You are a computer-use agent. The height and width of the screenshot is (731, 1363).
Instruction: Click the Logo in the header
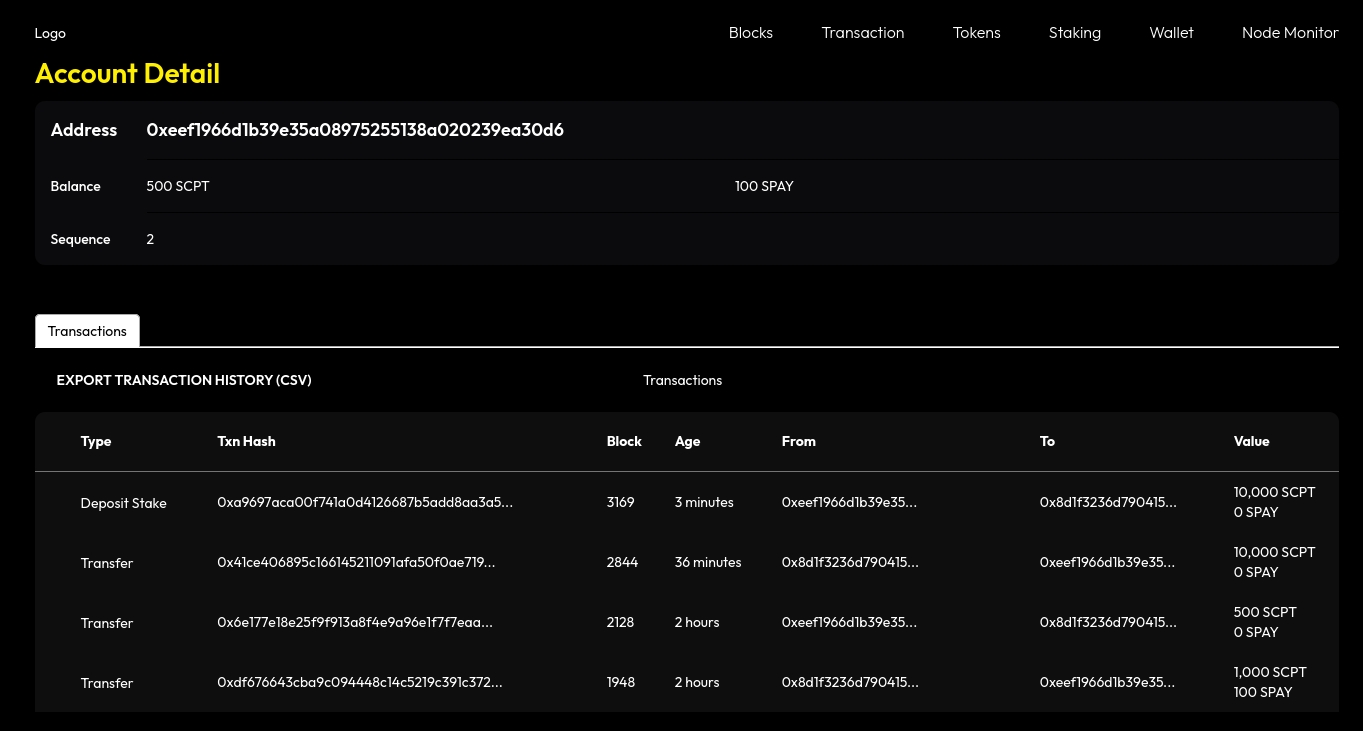(x=50, y=33)
